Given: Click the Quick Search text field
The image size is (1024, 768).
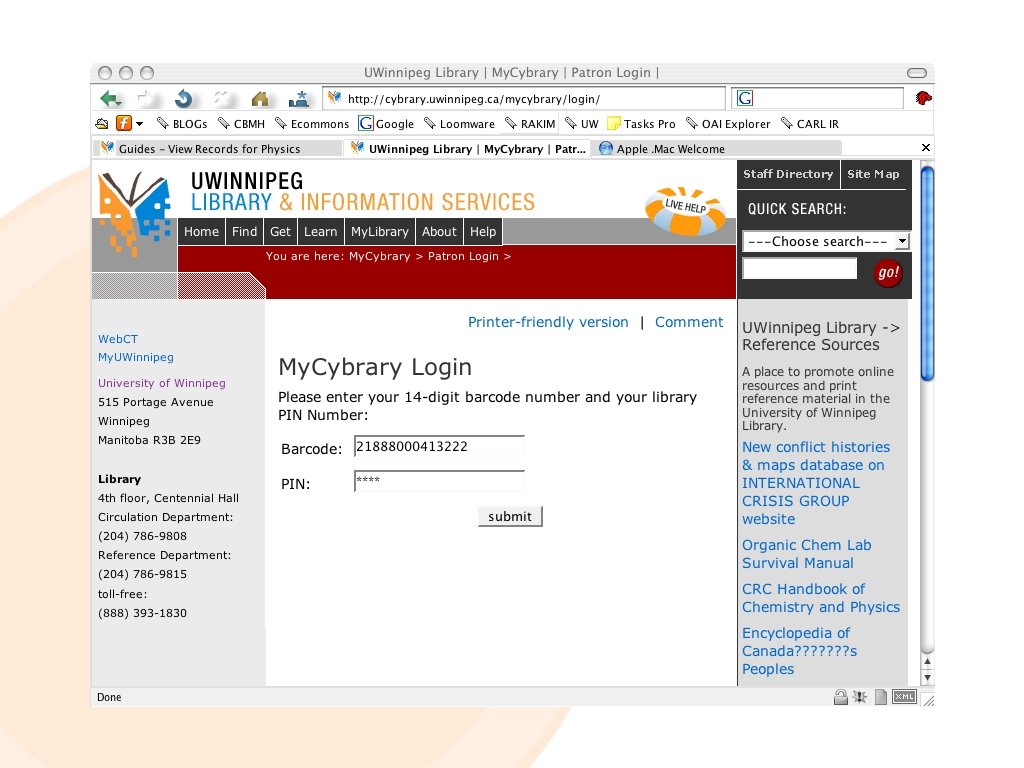Looking at the screenshot, I should tap(800, 268).
